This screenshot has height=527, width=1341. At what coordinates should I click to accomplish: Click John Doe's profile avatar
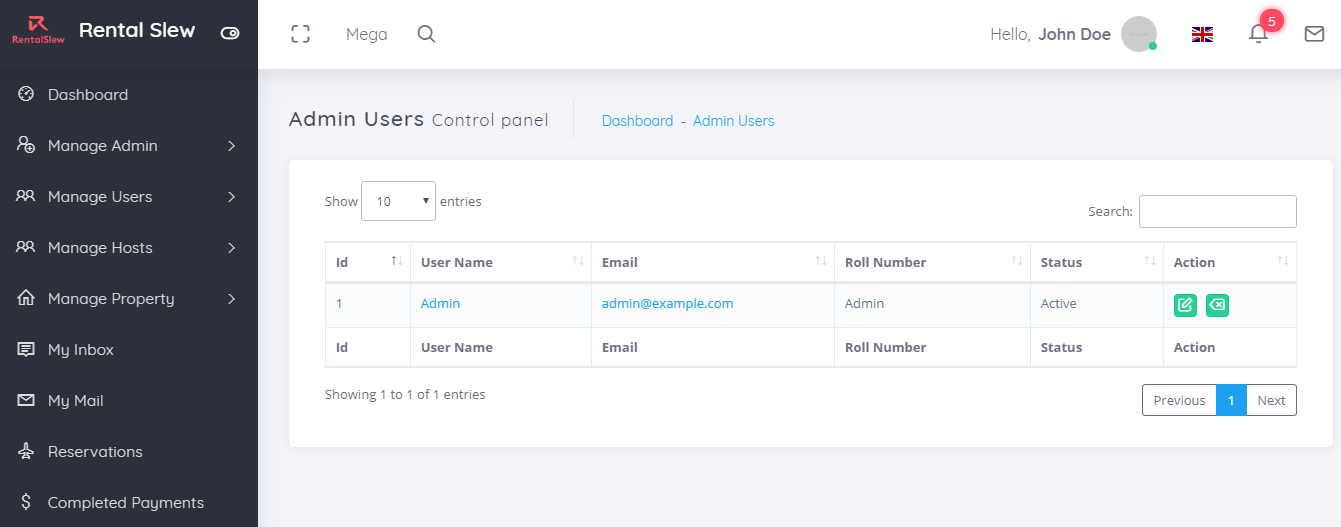coord(1139,34)
